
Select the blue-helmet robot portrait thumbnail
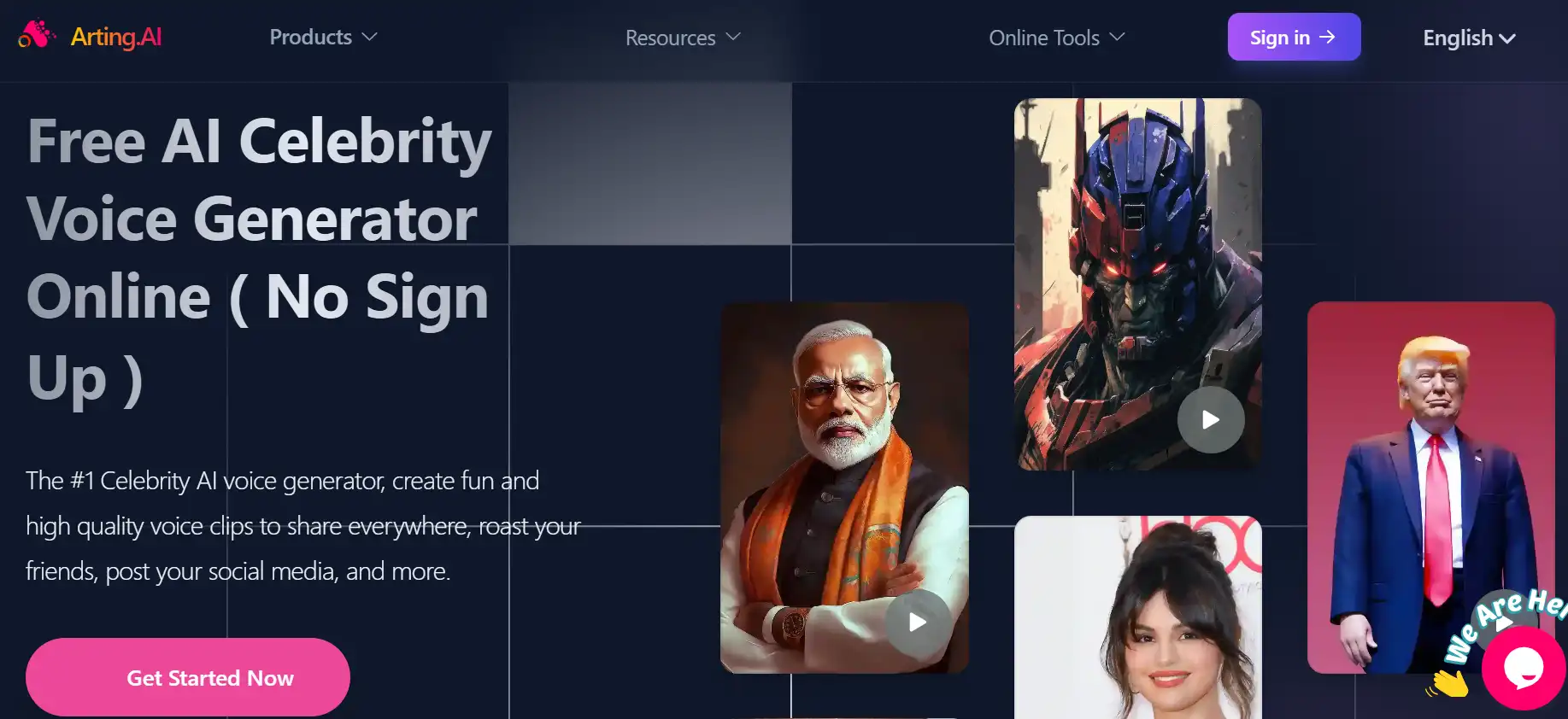pyautogui.click(x=1138, y=284)
